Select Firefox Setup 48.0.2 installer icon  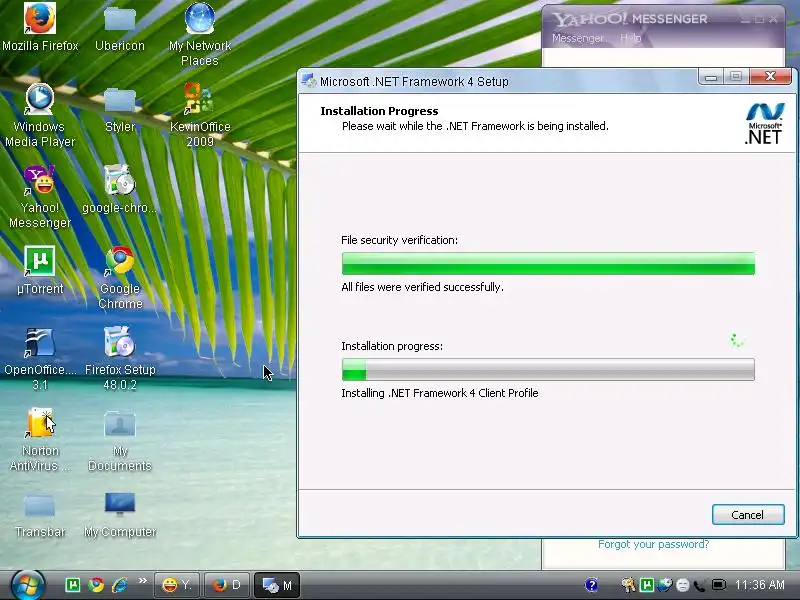click(120, 359)
